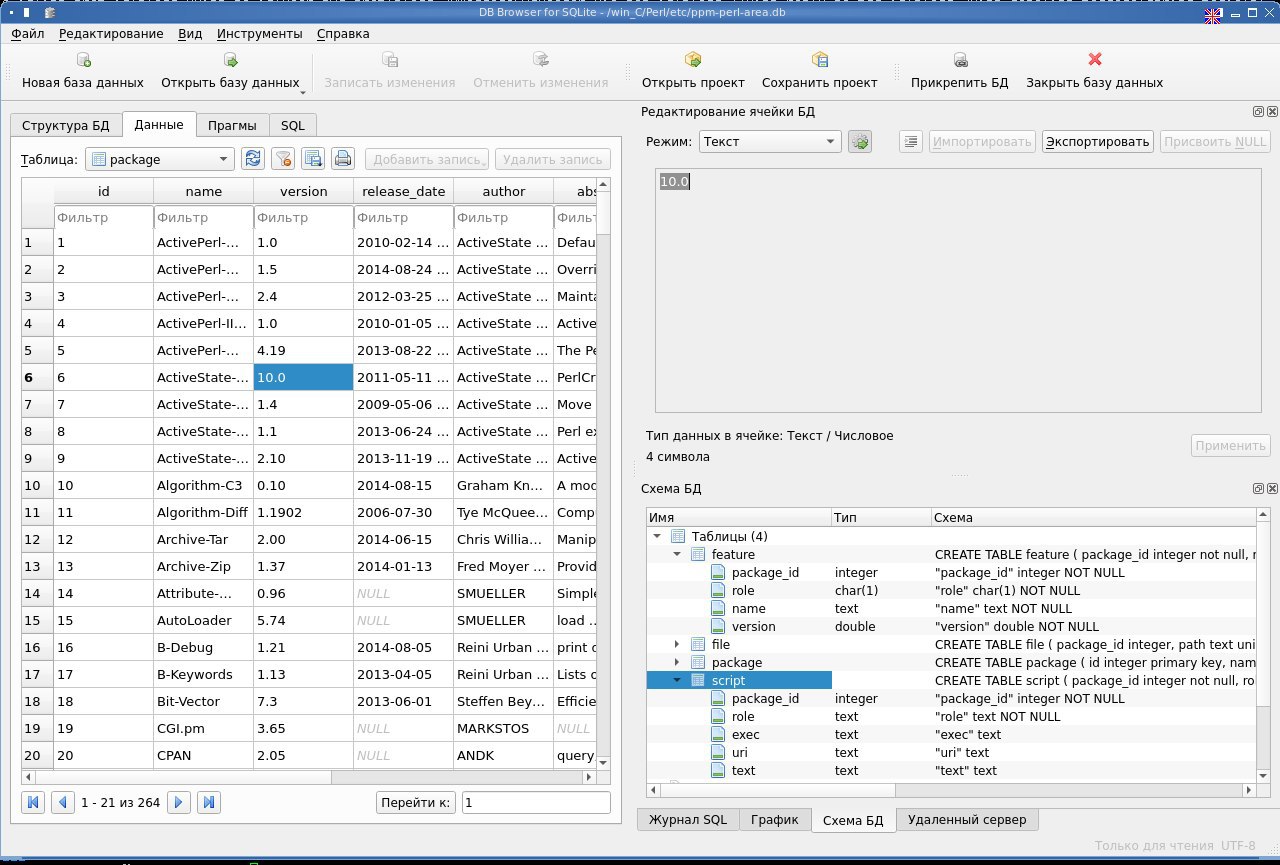The width and height of the screenshot is (1280, 865).
Task: Open the Справка menu
Action: (x=343, y=33)
